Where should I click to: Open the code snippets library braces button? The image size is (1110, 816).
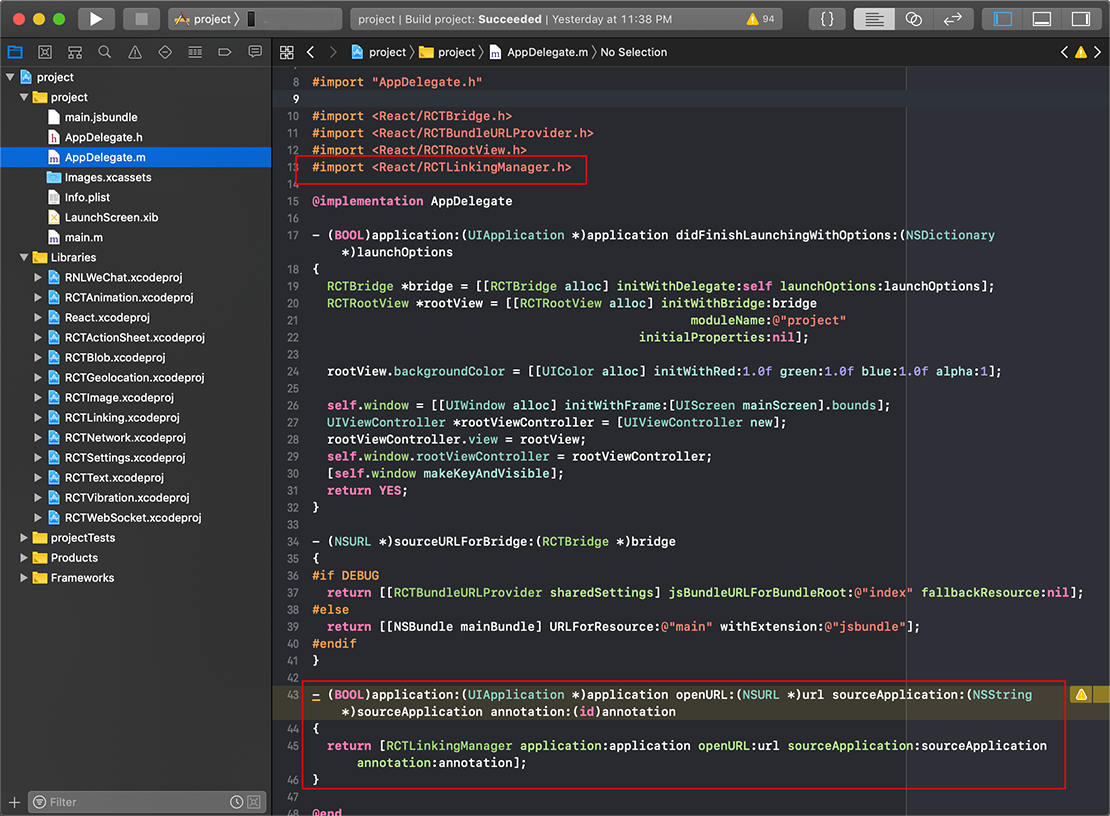pyautogui.click(x=827, y=19)
